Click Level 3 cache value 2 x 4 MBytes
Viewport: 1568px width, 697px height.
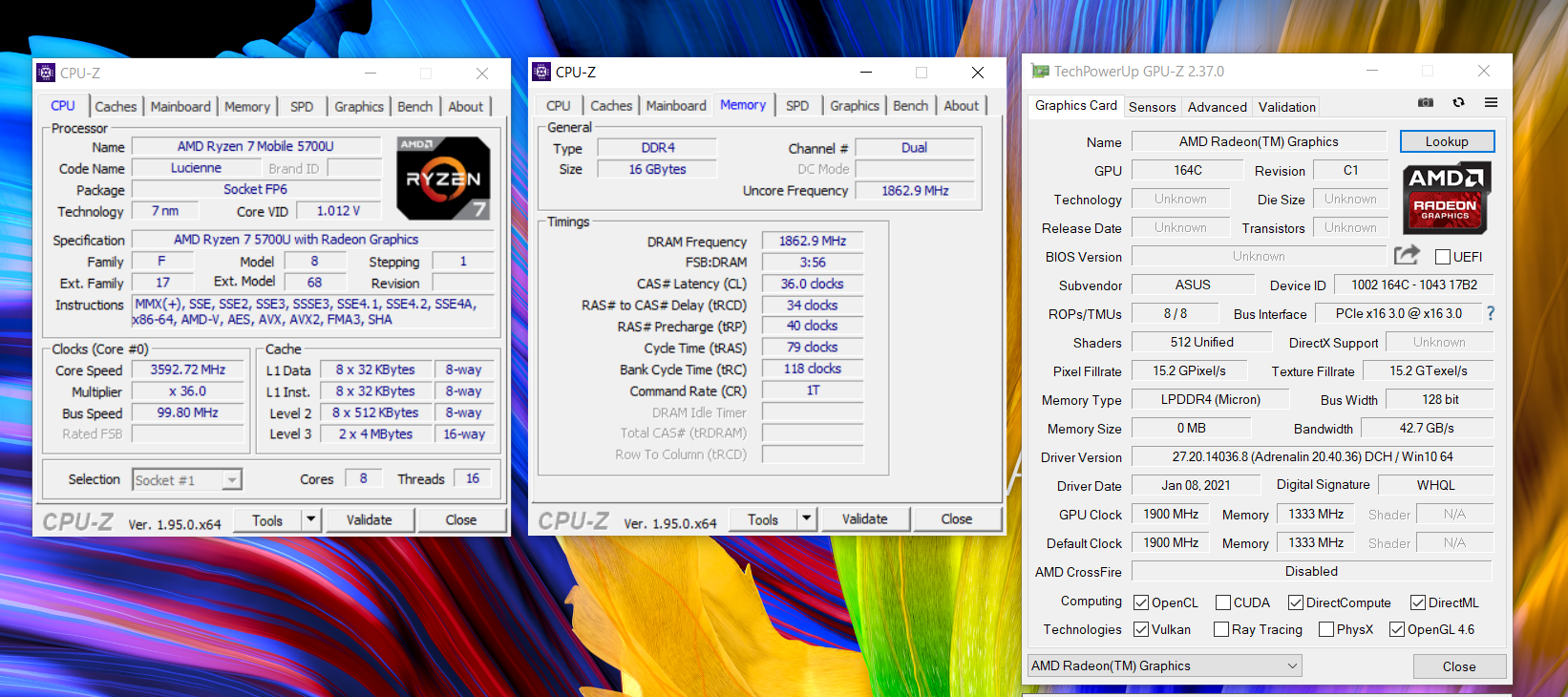click(x=375, y=433)
